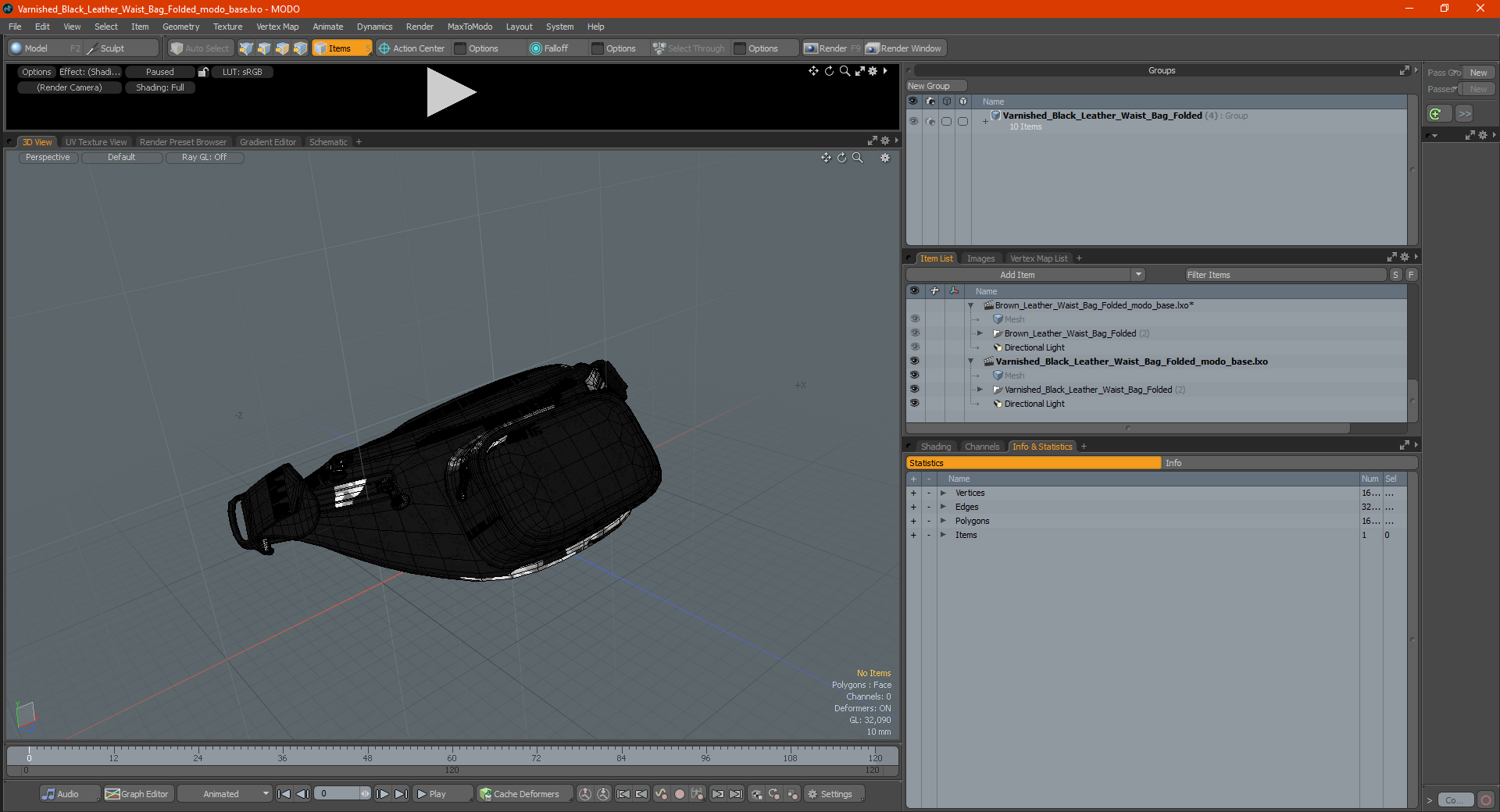Screen dimensions: 1500x812
Task: Switch to Images tab
Action: (980, 258)
